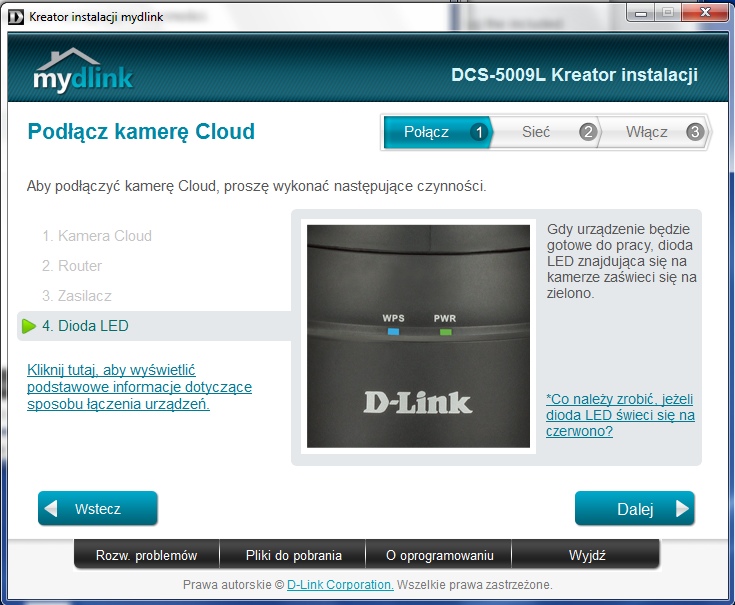Open O oprogramowaniu
Image resolution: width=735 pixels, height=605 pixels.
tap(440, 555)
